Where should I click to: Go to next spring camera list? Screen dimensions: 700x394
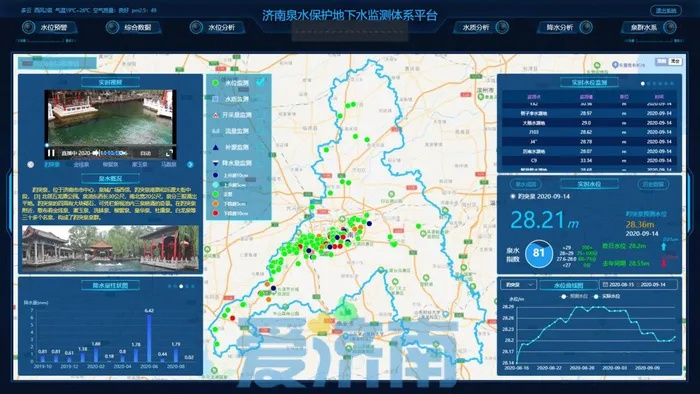click(190, 165)
